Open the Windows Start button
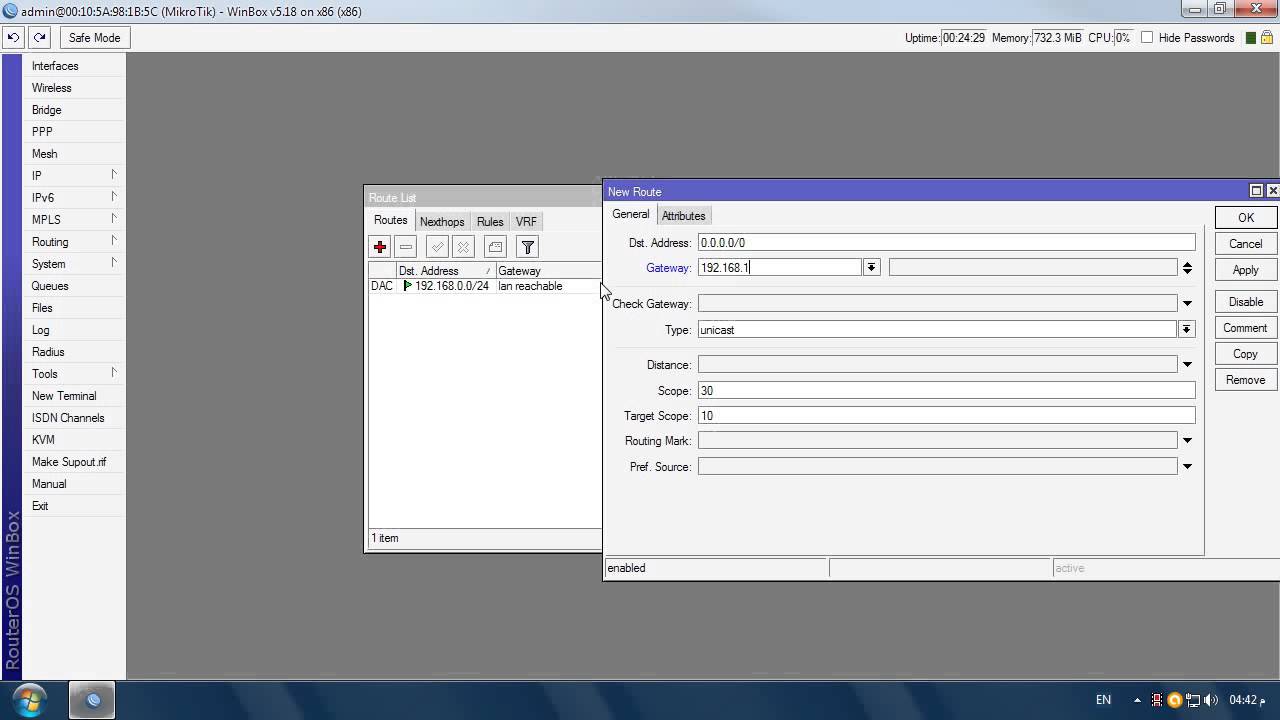Screen dimensions: 1280x720 pos(29,699)
